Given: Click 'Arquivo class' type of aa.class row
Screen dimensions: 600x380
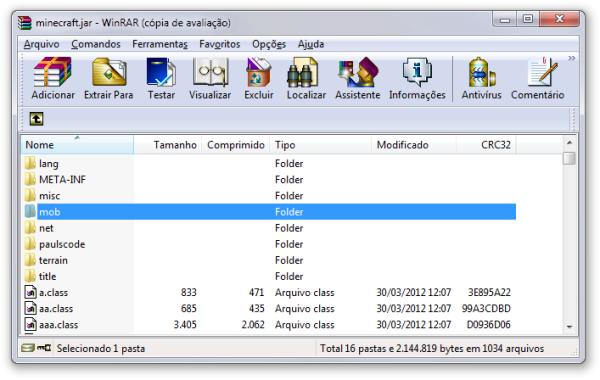Looking at the screenshot, I should tap(305, 308).
